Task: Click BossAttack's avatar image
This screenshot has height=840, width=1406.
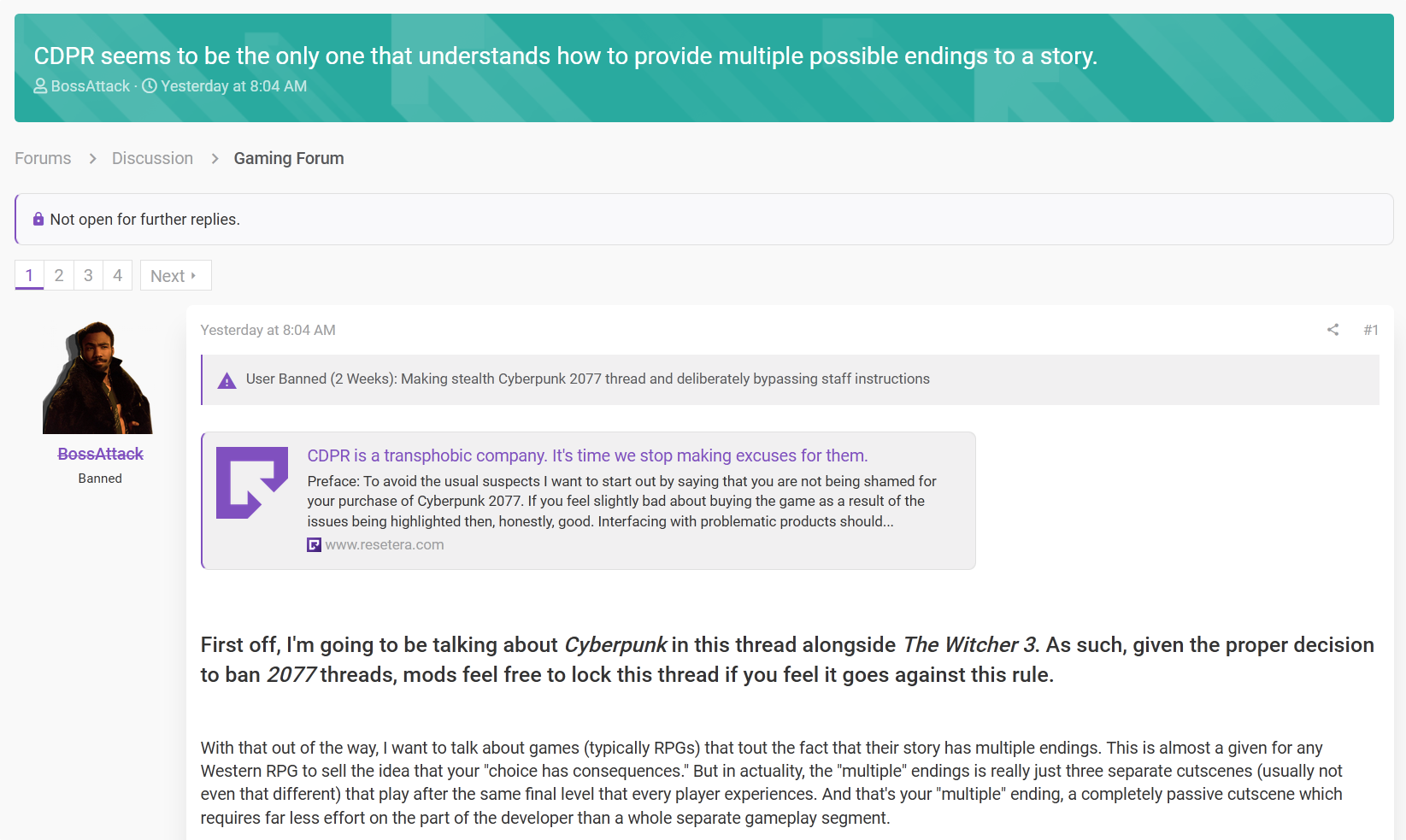Action: click(98, 378)
